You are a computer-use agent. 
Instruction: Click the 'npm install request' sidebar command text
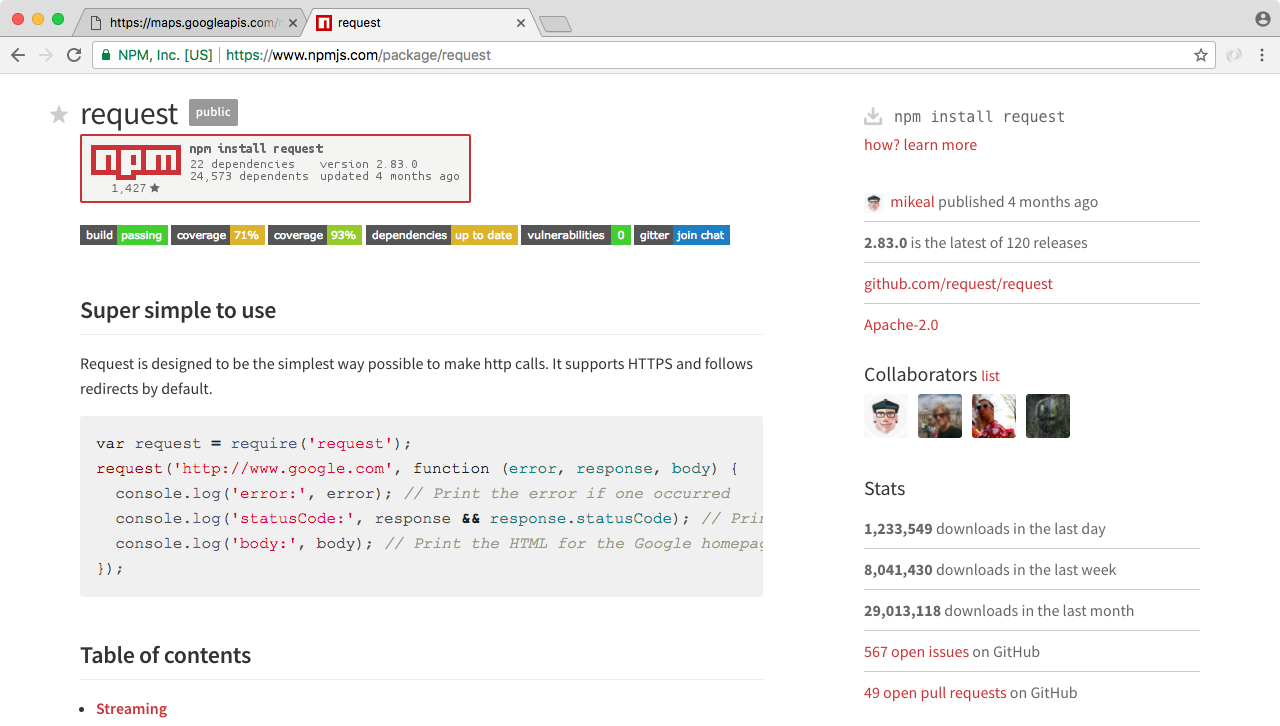point(979,117)
